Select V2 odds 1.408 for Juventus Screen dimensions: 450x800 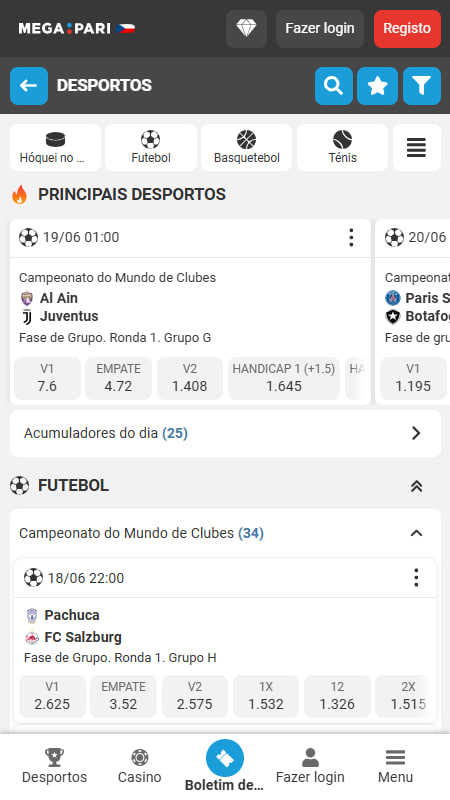click(190, 378)
